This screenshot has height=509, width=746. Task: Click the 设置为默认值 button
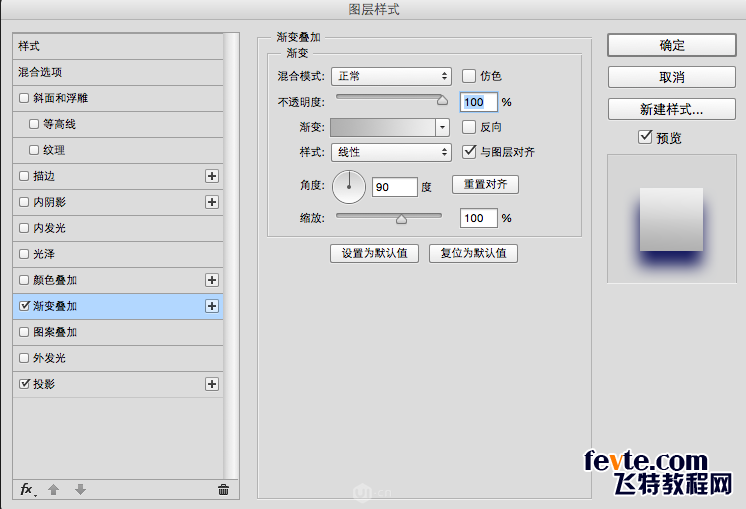pos(374,253)
